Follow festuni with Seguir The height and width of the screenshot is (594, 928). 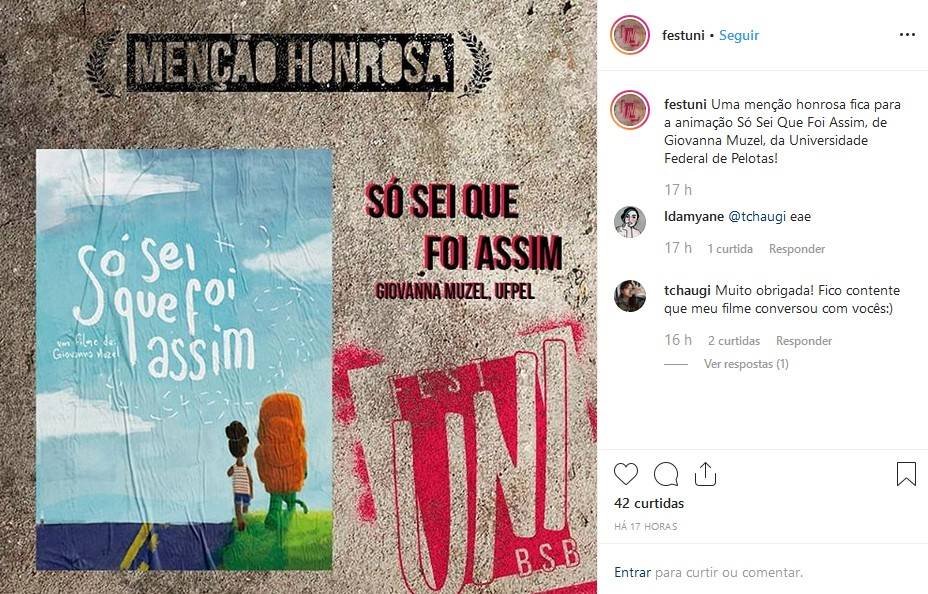pos(739,35)
